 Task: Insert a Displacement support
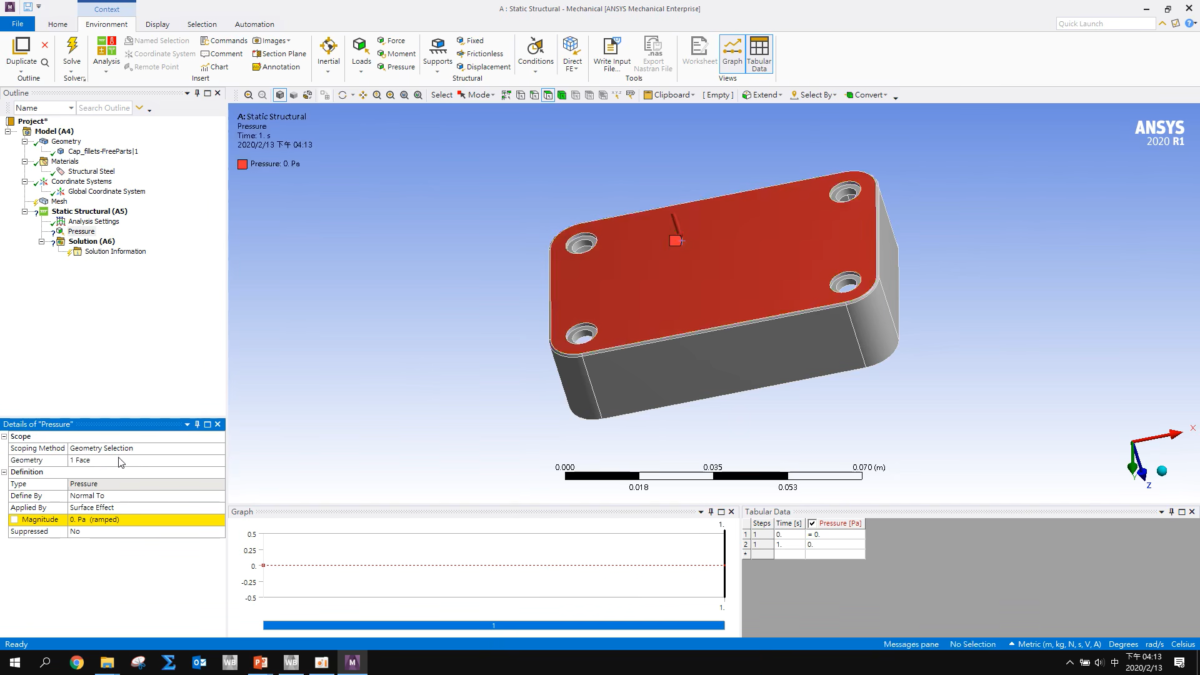483,67
